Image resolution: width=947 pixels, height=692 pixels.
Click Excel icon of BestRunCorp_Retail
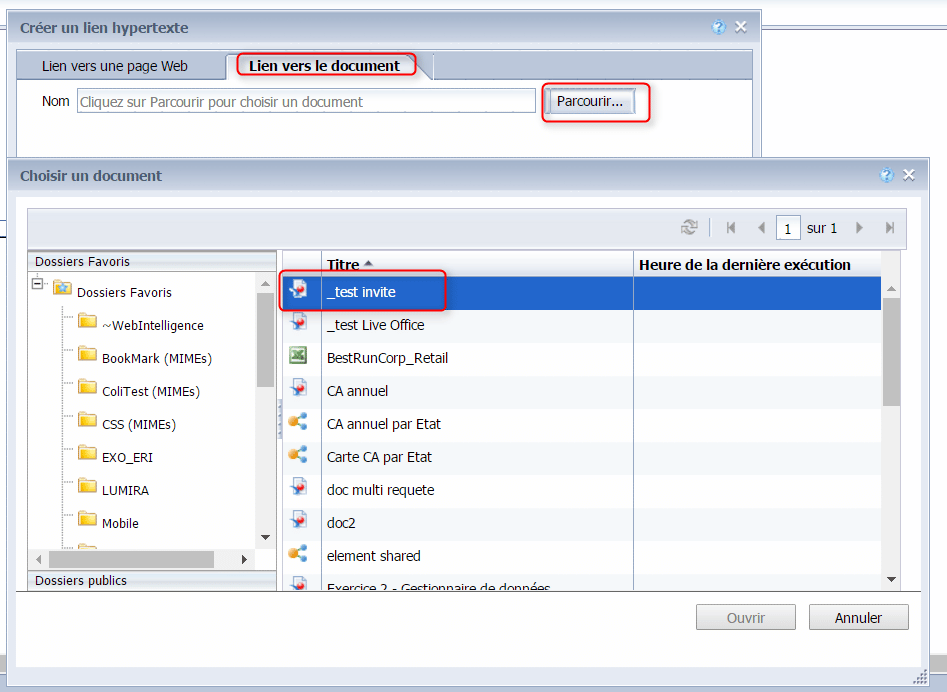[x=298, y=356]
